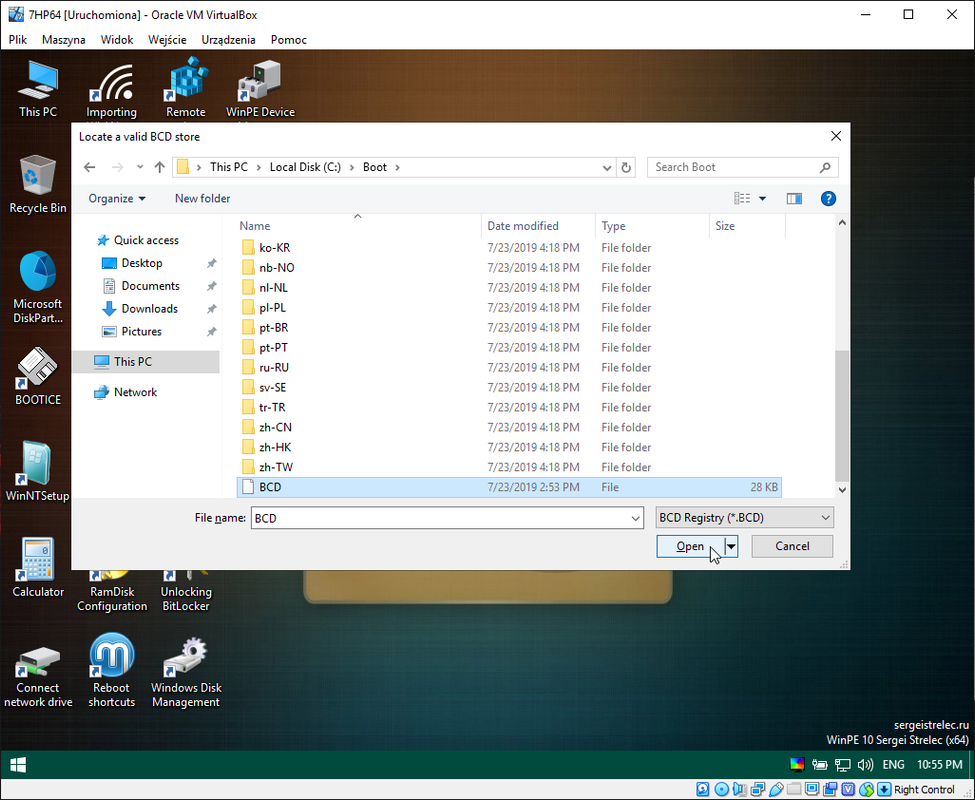Launch Microsoft DiskPart desktop shortcut

(38, 287)
